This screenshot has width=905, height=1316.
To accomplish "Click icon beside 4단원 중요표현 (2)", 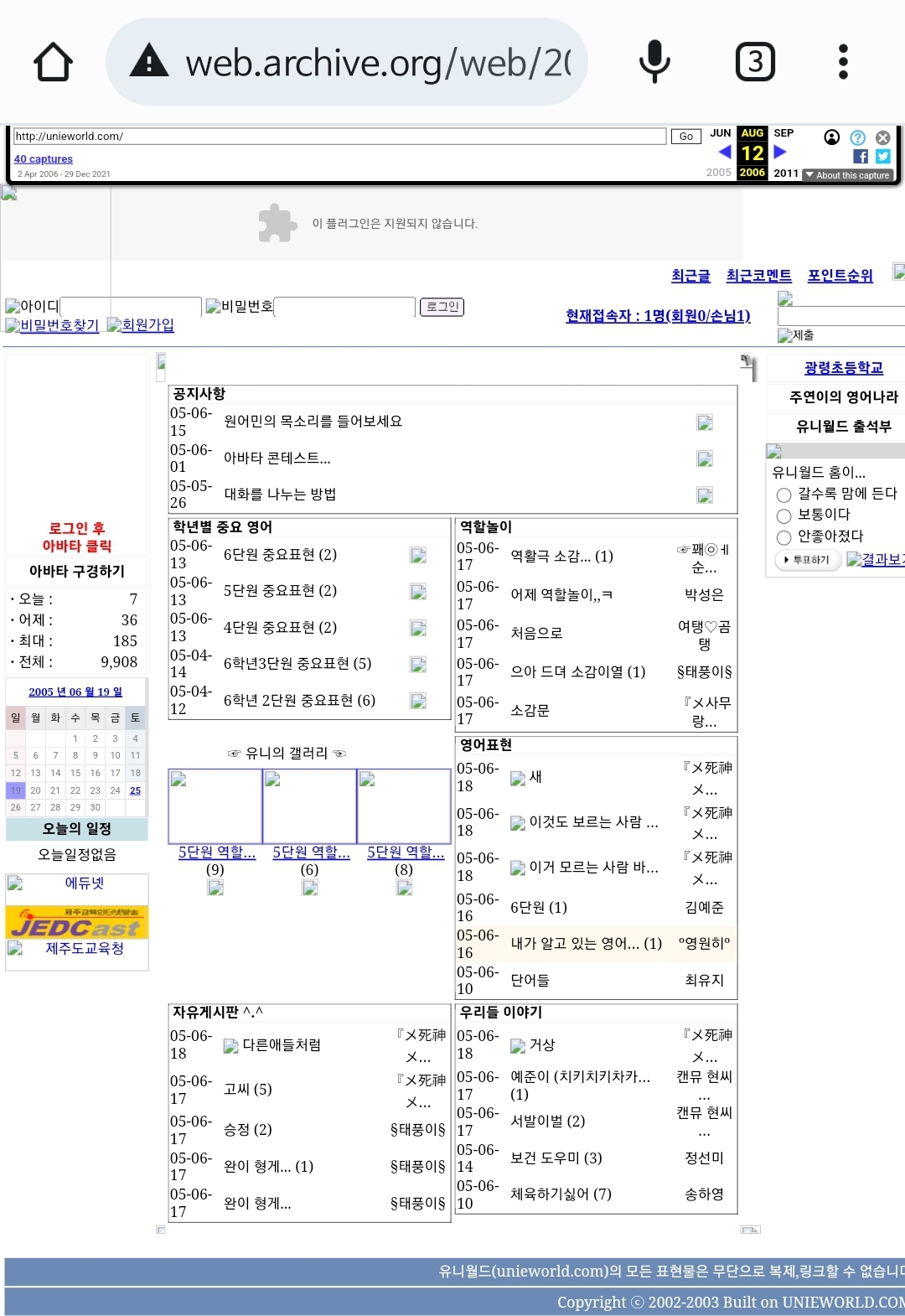I will (418, 628).
